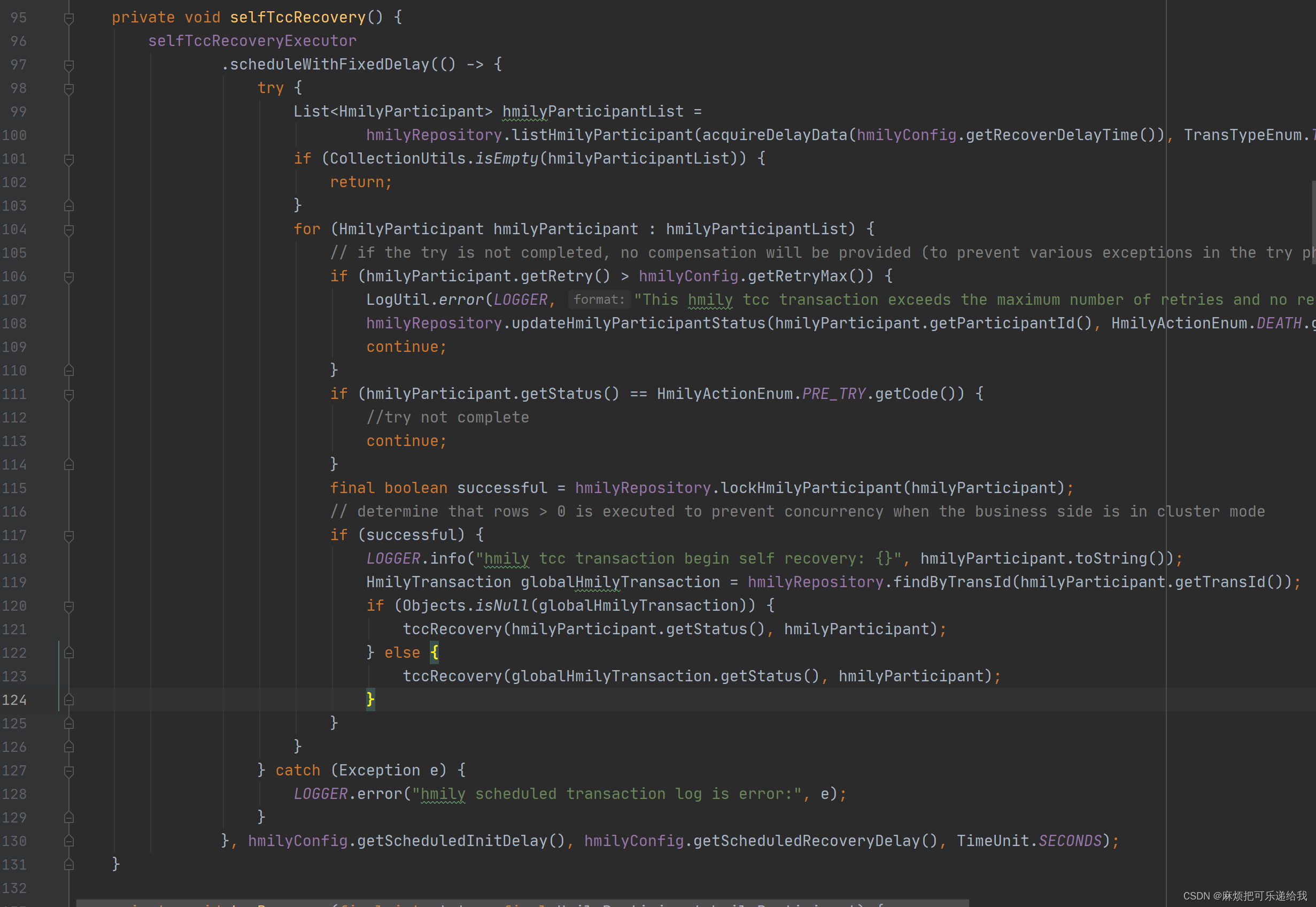This screenshot has height=907, width=1316.
Task: Click CollectionUtils on line 101
Action: click(398, 158)
